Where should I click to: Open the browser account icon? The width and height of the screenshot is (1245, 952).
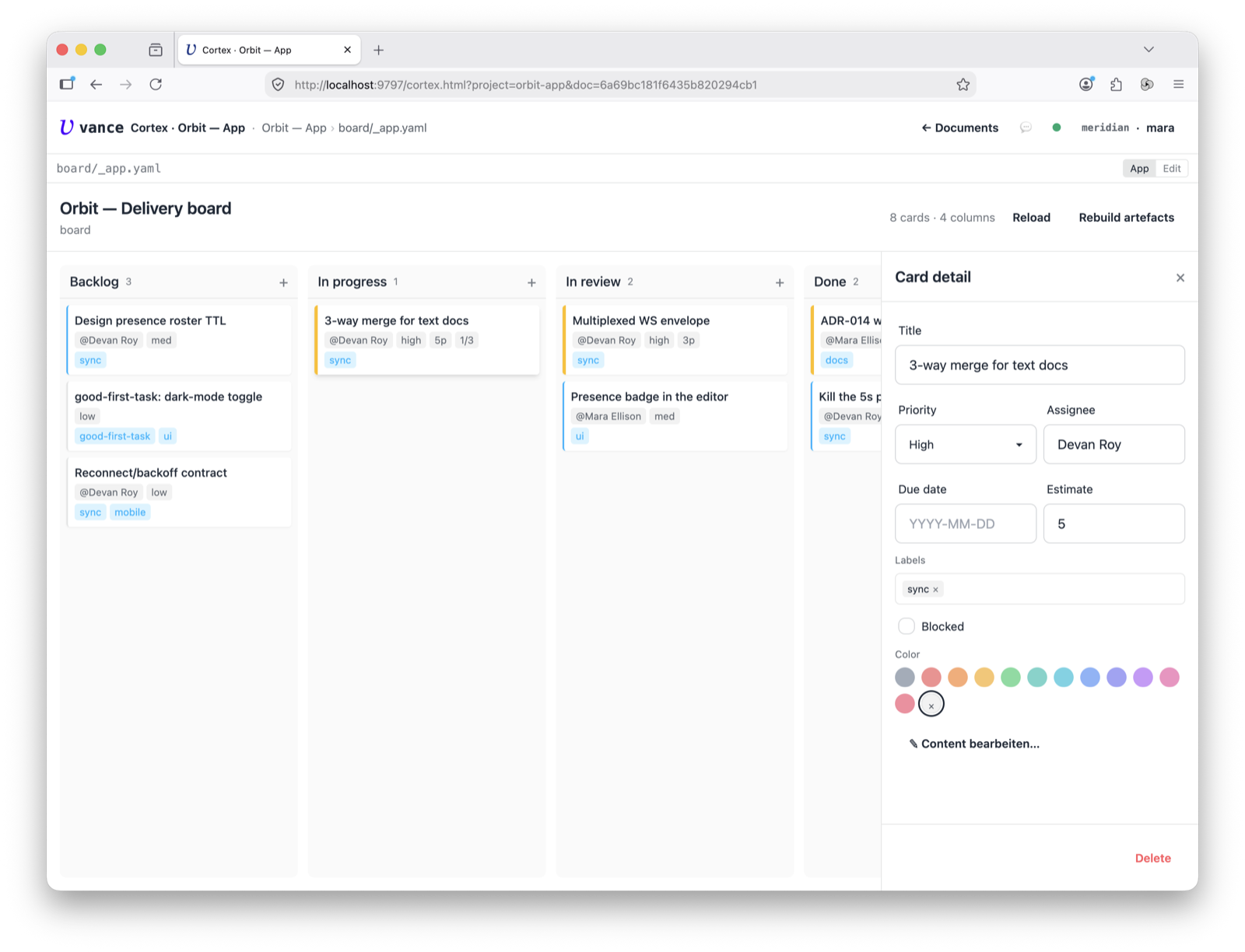(x=1086, y=84)
